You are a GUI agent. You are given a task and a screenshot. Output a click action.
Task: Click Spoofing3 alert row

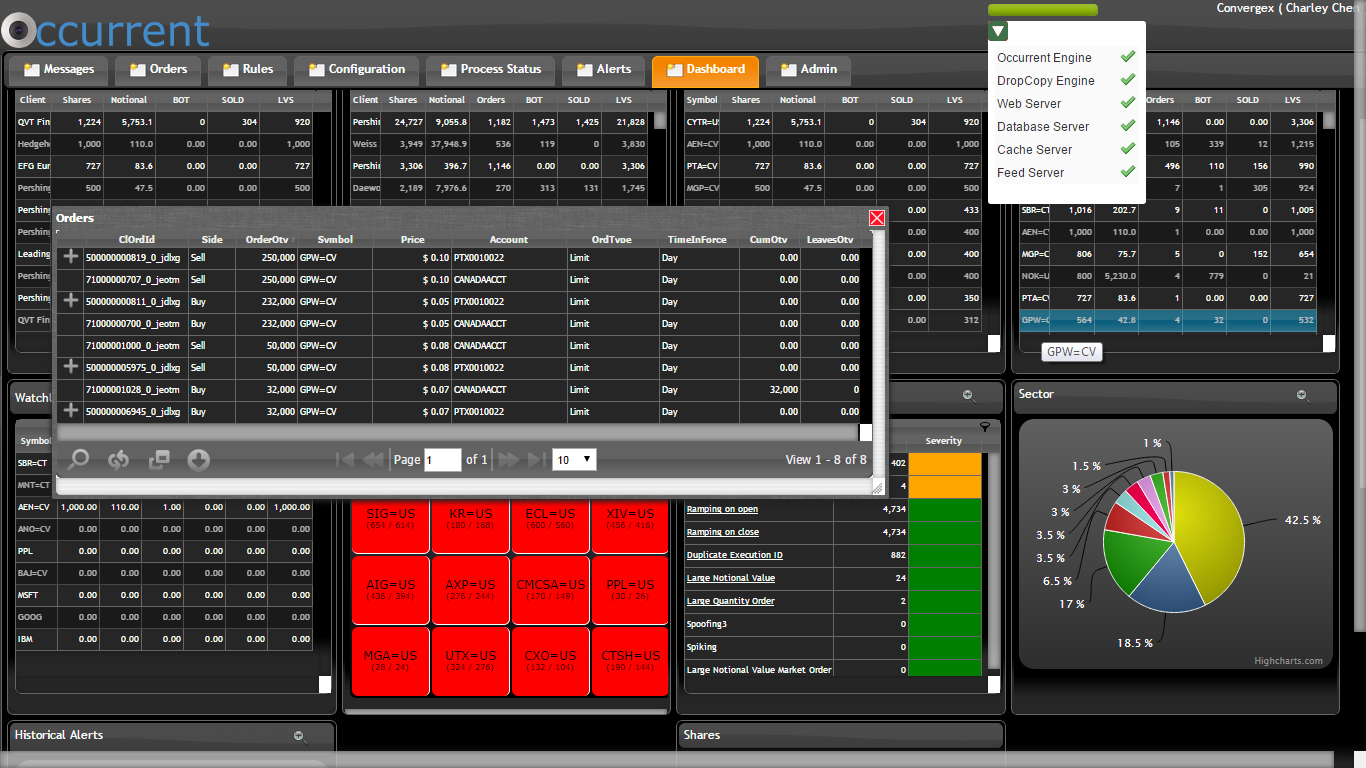(x=834, y=624)
